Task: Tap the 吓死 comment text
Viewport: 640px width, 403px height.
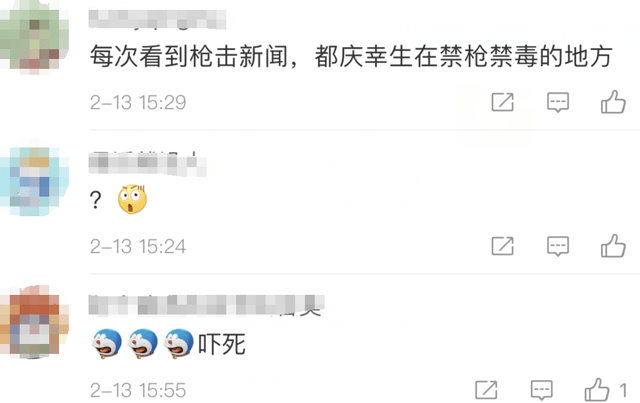Action: coord(222,344)
